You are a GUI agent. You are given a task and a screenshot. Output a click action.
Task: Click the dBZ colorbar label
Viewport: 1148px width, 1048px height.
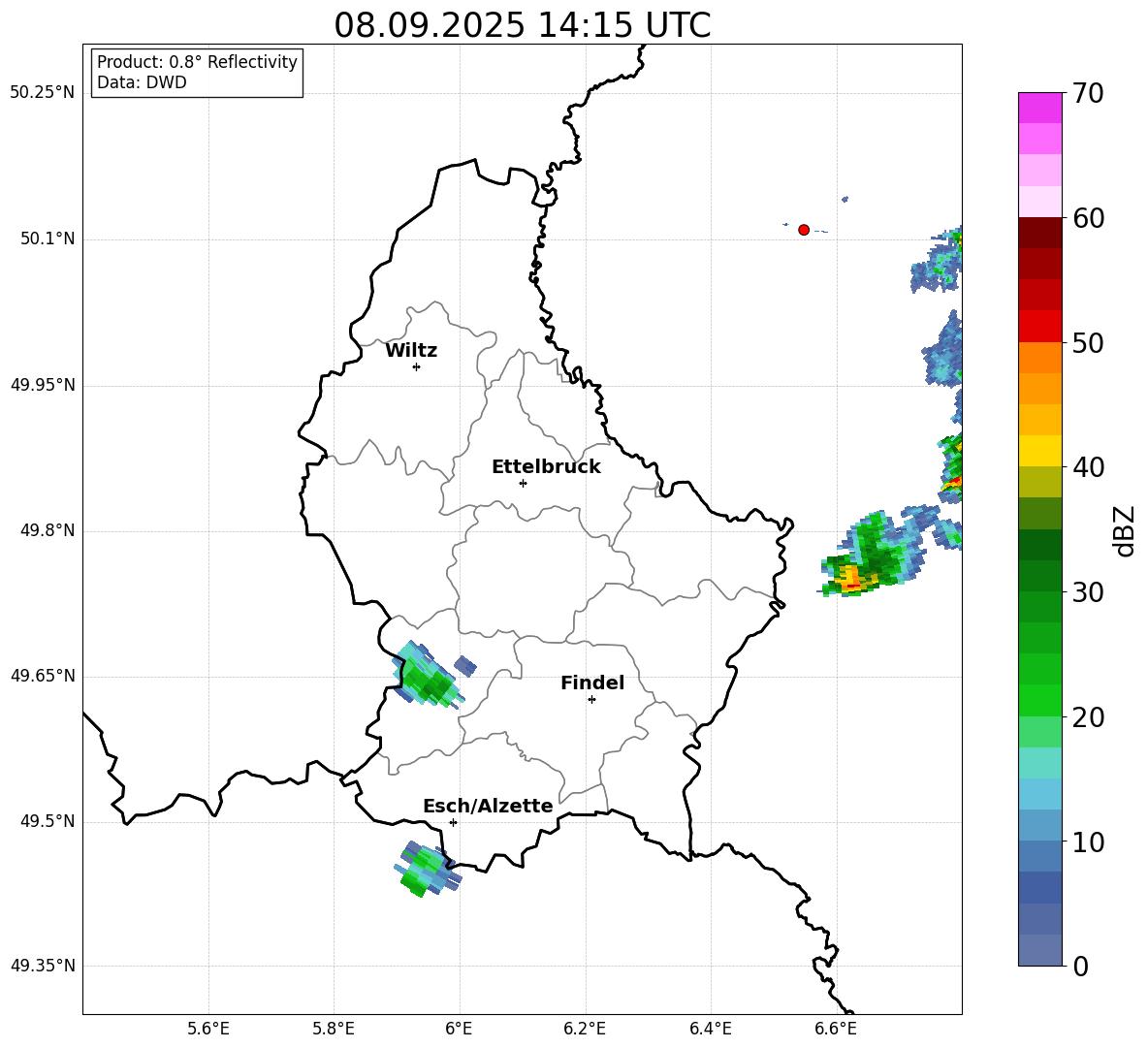[x=1123, y=530]
